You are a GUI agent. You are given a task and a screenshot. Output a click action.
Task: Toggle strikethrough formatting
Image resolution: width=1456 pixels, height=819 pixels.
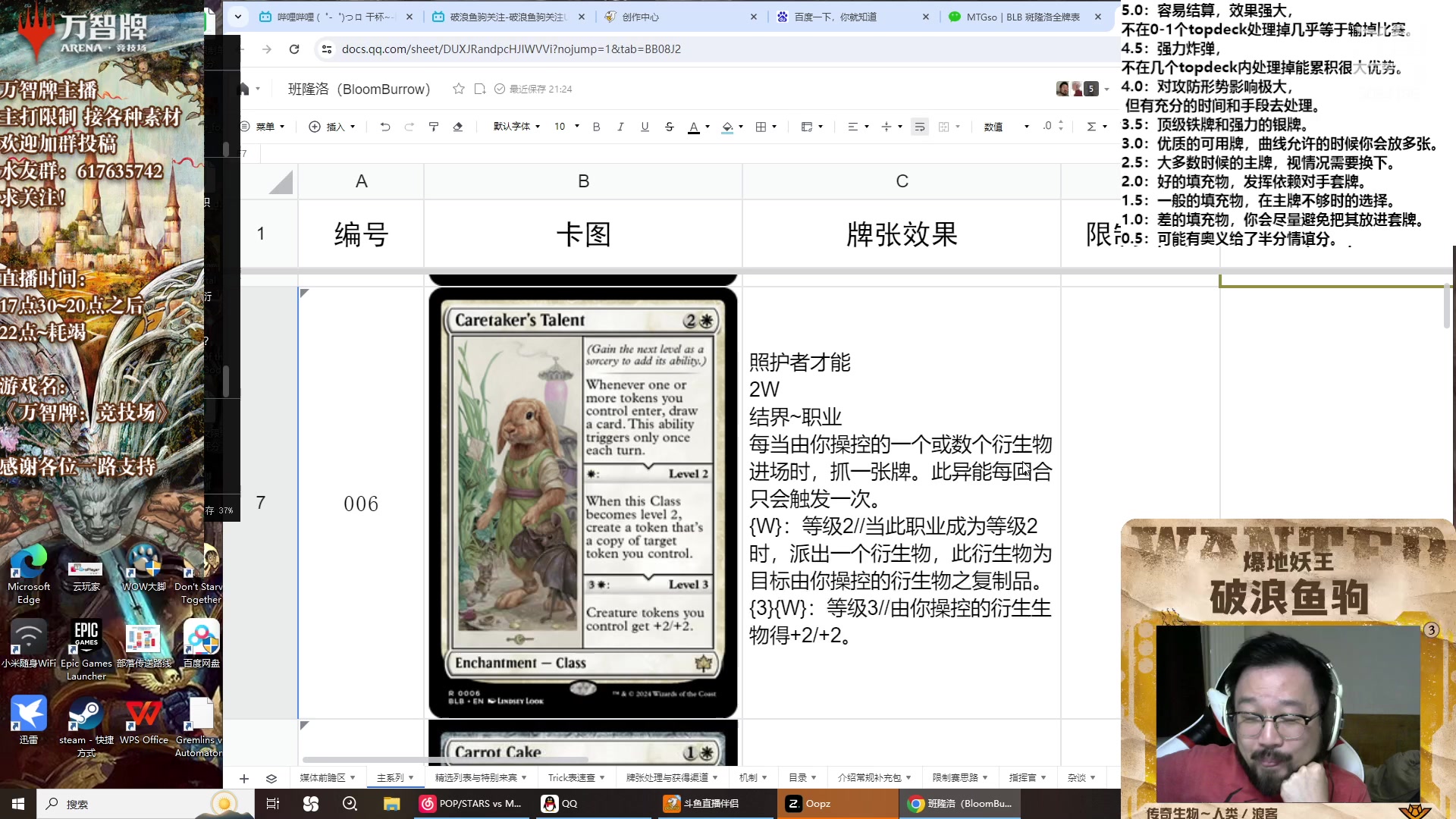coord(669,127)
